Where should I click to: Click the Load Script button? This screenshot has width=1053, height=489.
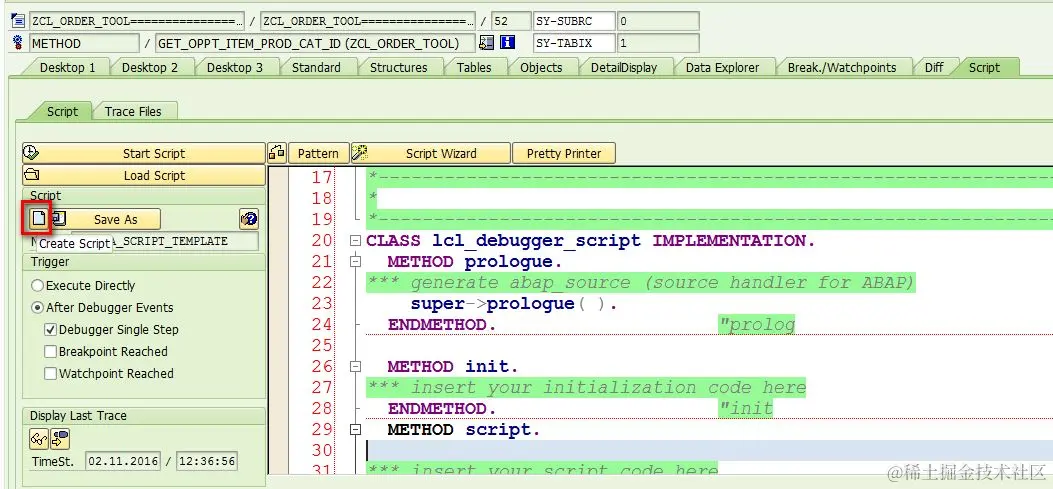[x=144, y=175]
